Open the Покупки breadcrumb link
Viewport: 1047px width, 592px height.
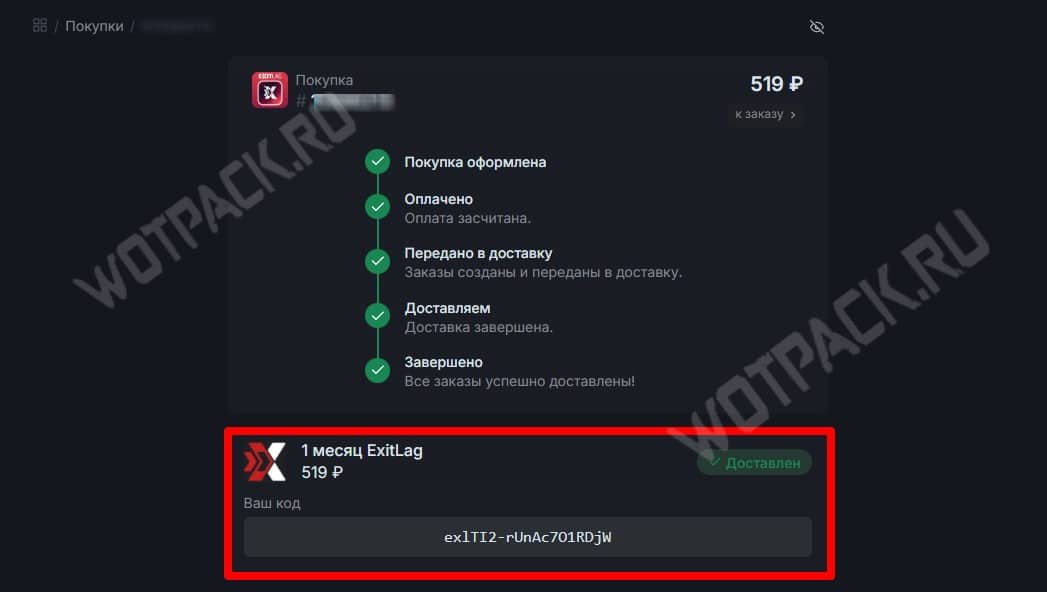(94, 26)
